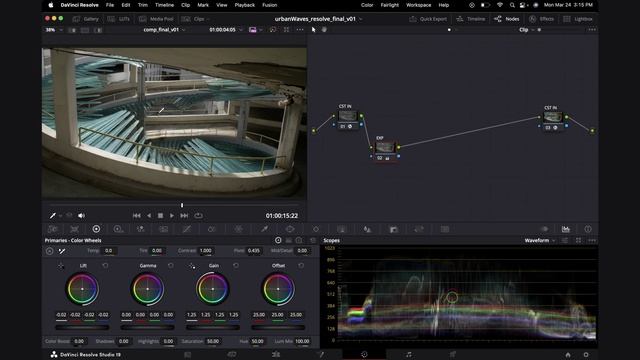Image resolution: width=640 pixels, height=360 pixels.
Task: Click the Contrast value field
Action: (x=206, y=251)
